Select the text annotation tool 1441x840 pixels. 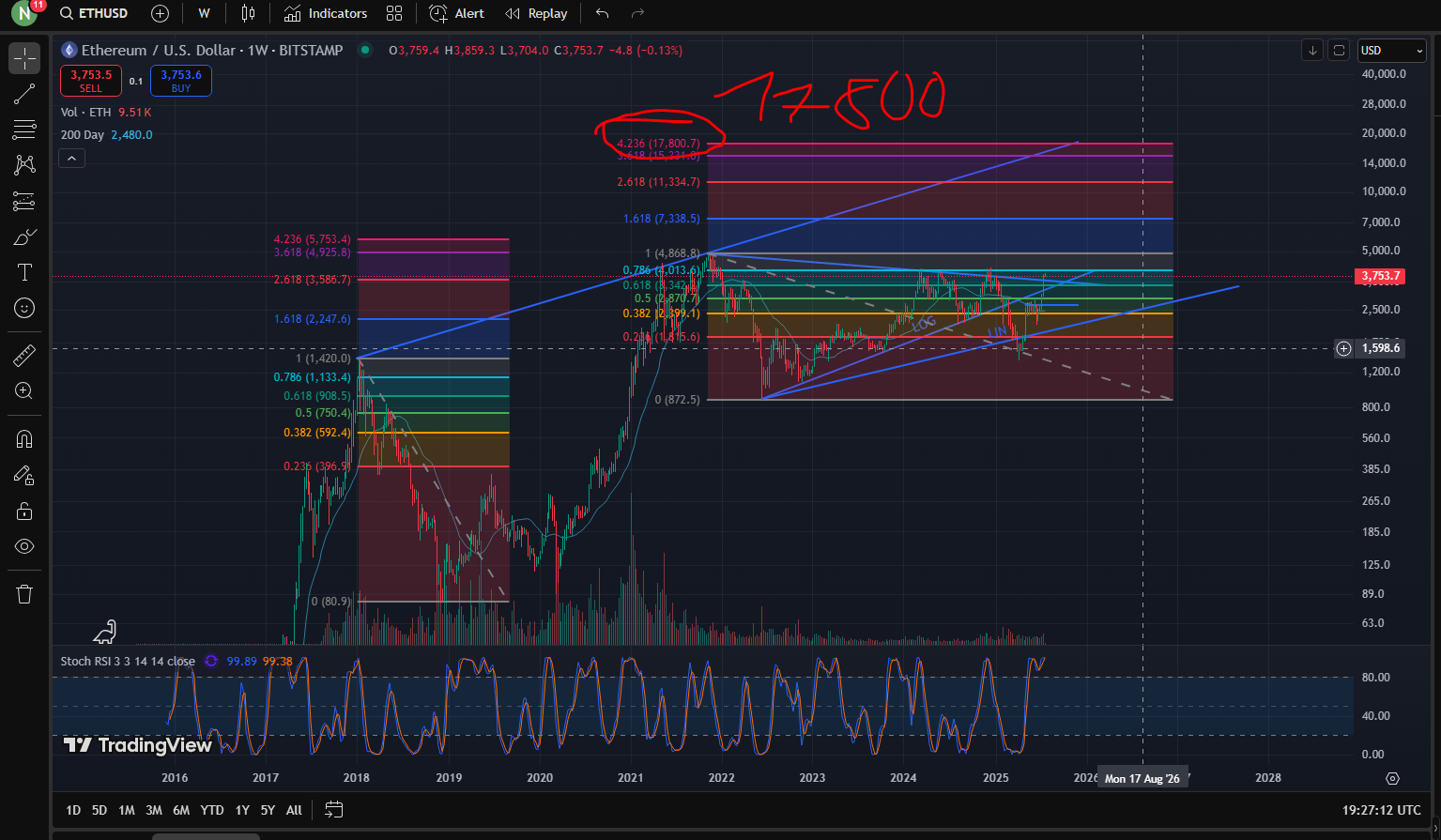(x=24, y=272)
